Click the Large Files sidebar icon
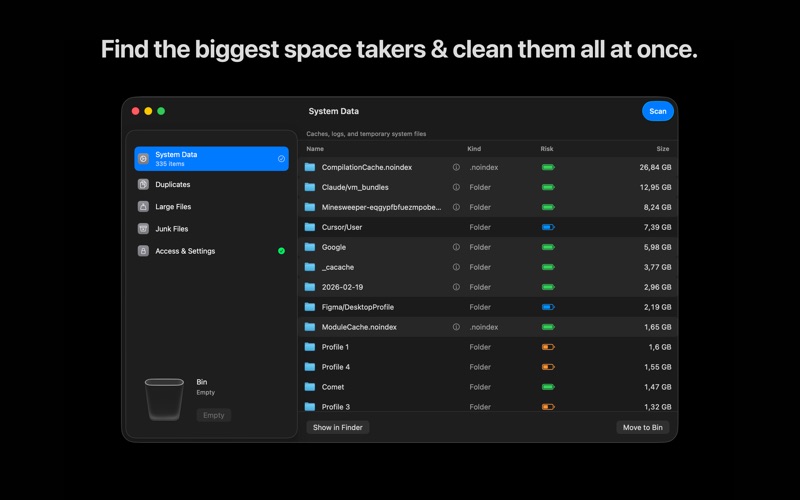The image size is (800, 500). 143,207
